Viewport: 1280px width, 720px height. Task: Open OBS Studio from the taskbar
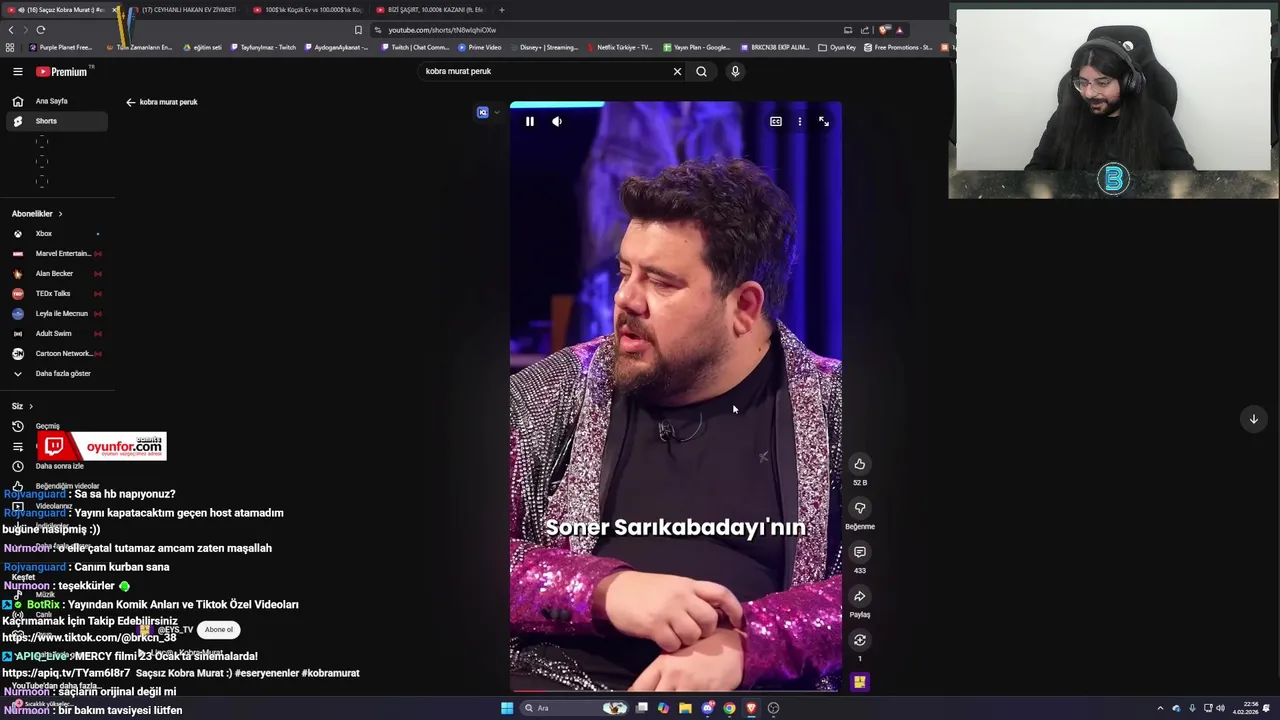773,708
